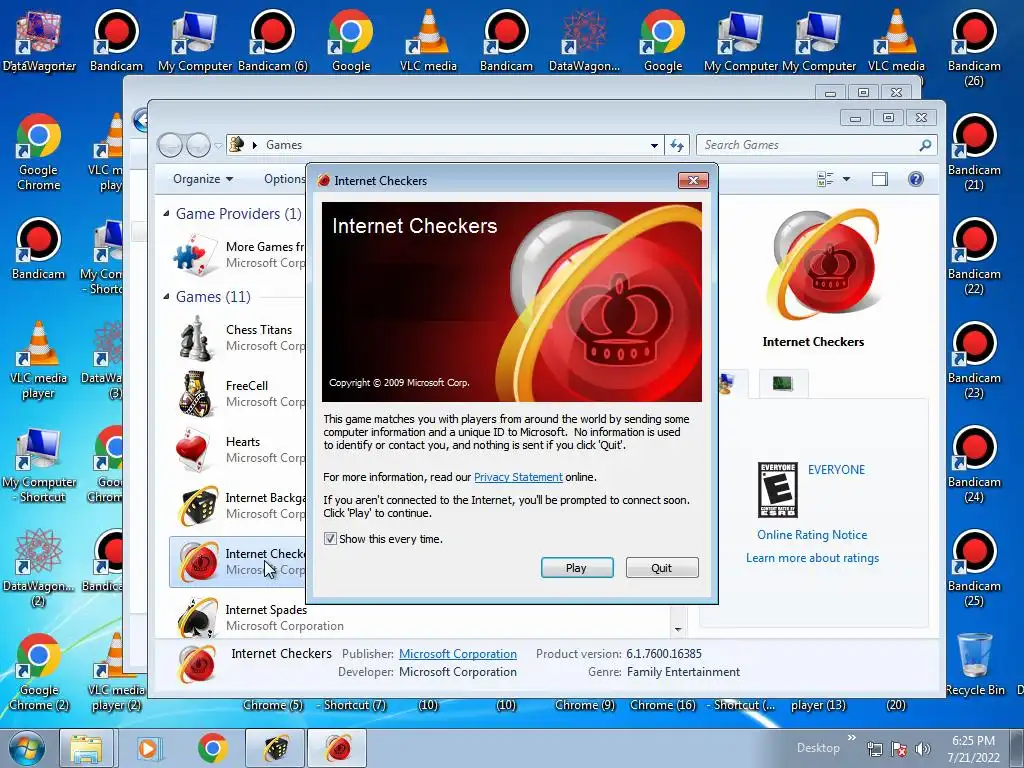The image size is (1024, 768).
Task: Collapse the Games (11) group
Action: pos(166,296)
